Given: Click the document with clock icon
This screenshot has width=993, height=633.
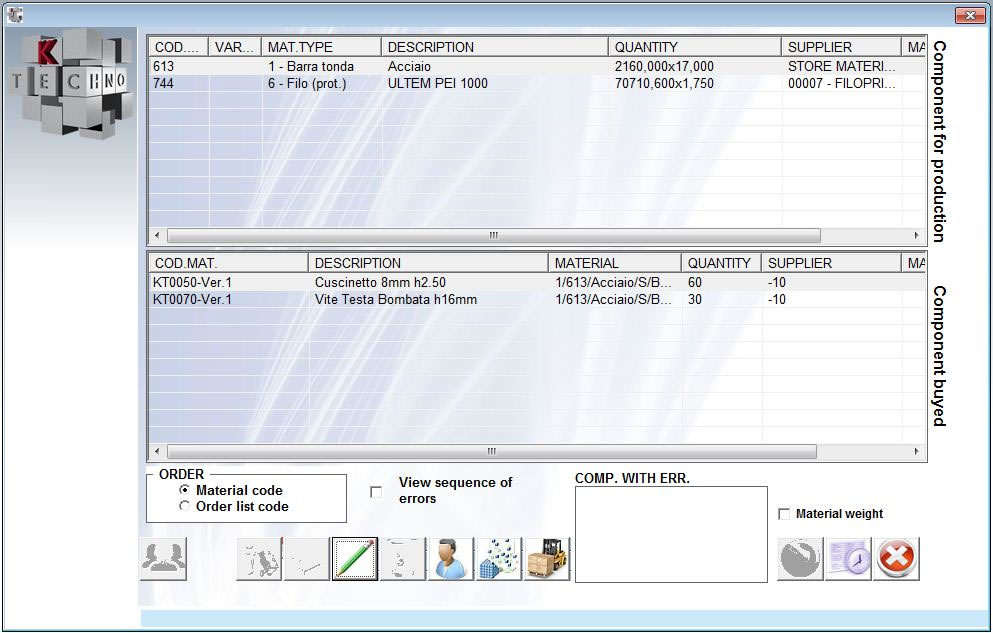Looking at the screenshot, I should 849,559.
